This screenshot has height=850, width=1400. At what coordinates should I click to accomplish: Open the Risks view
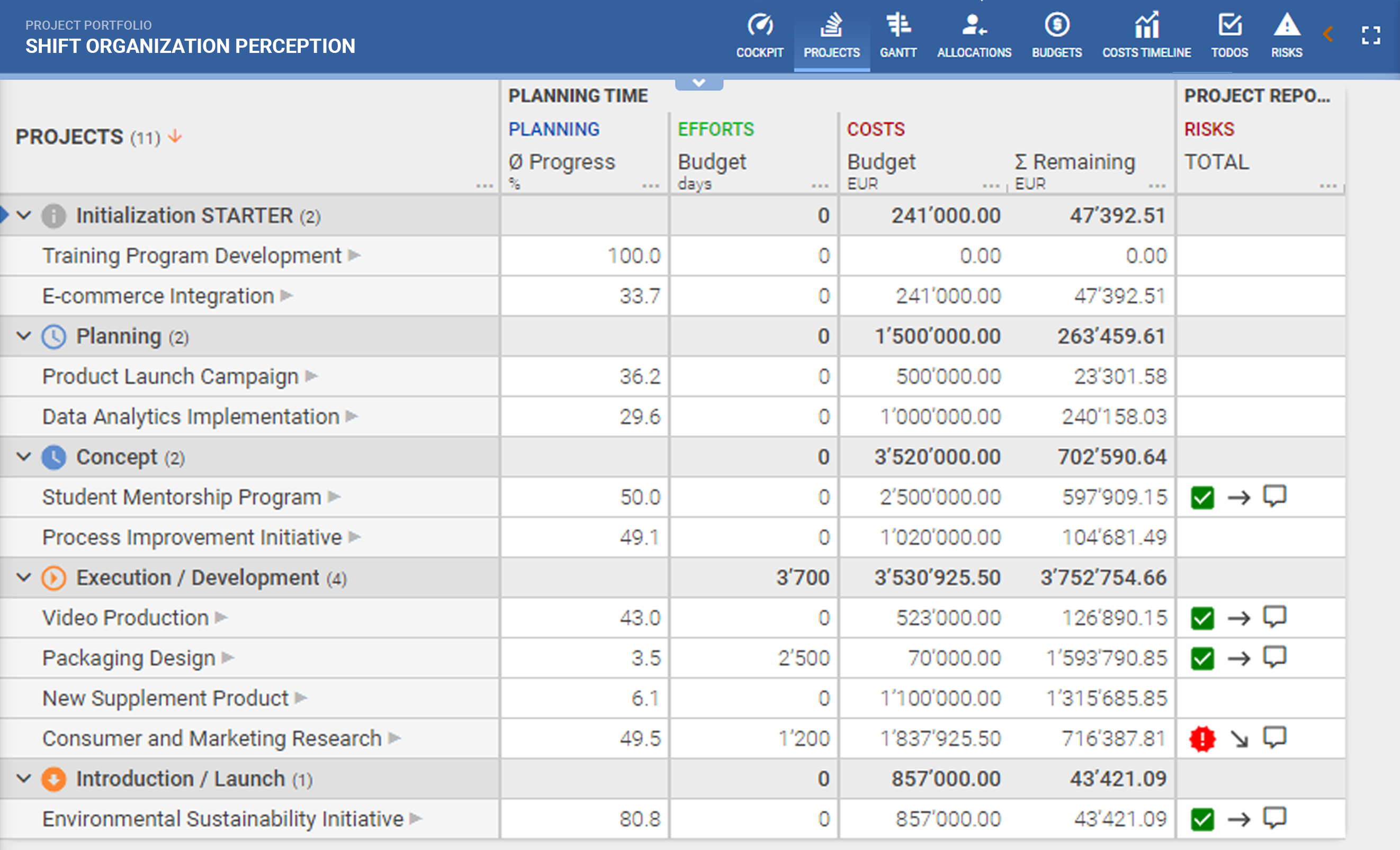(1286, 37)
